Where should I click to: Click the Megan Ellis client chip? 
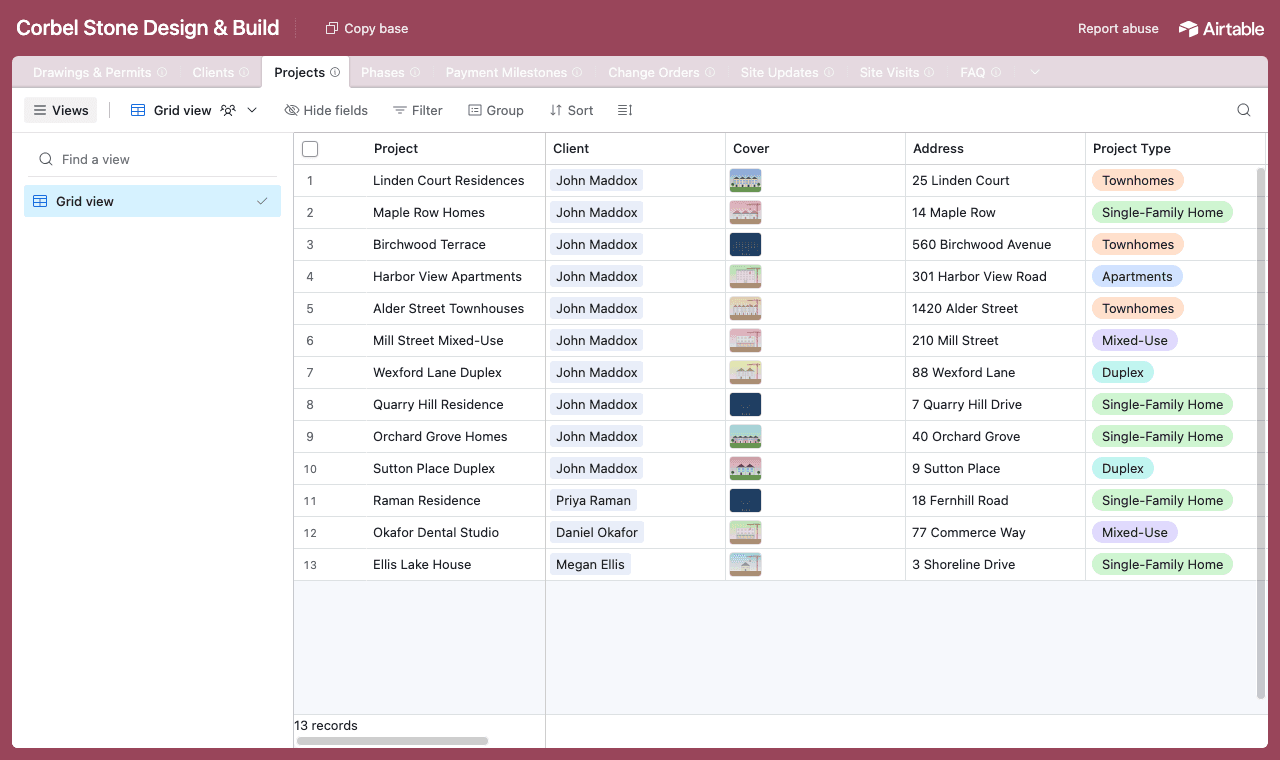point(590,565)
